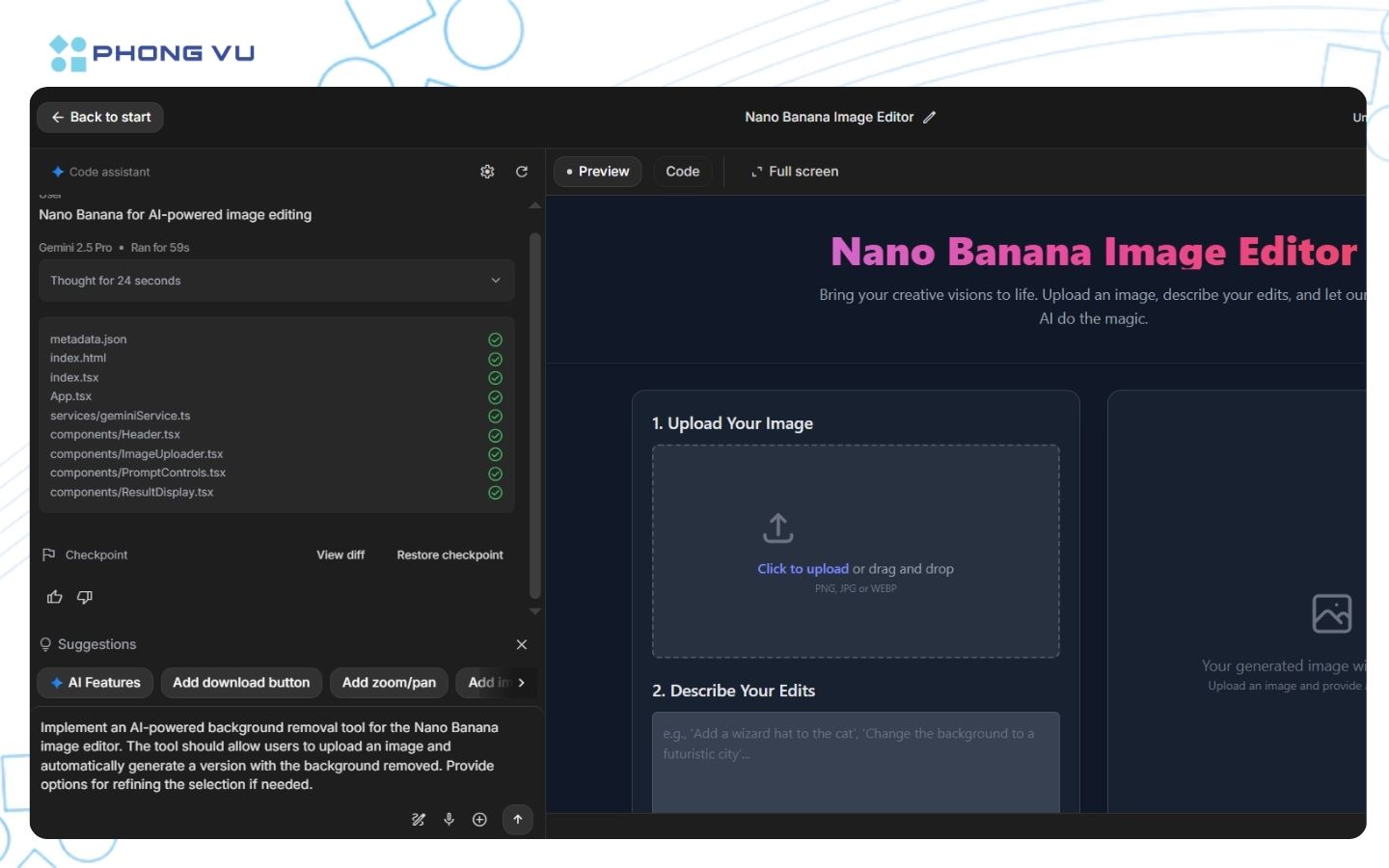Toggle the Full screen preview mode
The height and width of the screenshot is (868, 1389).
(x=794, y=171)
